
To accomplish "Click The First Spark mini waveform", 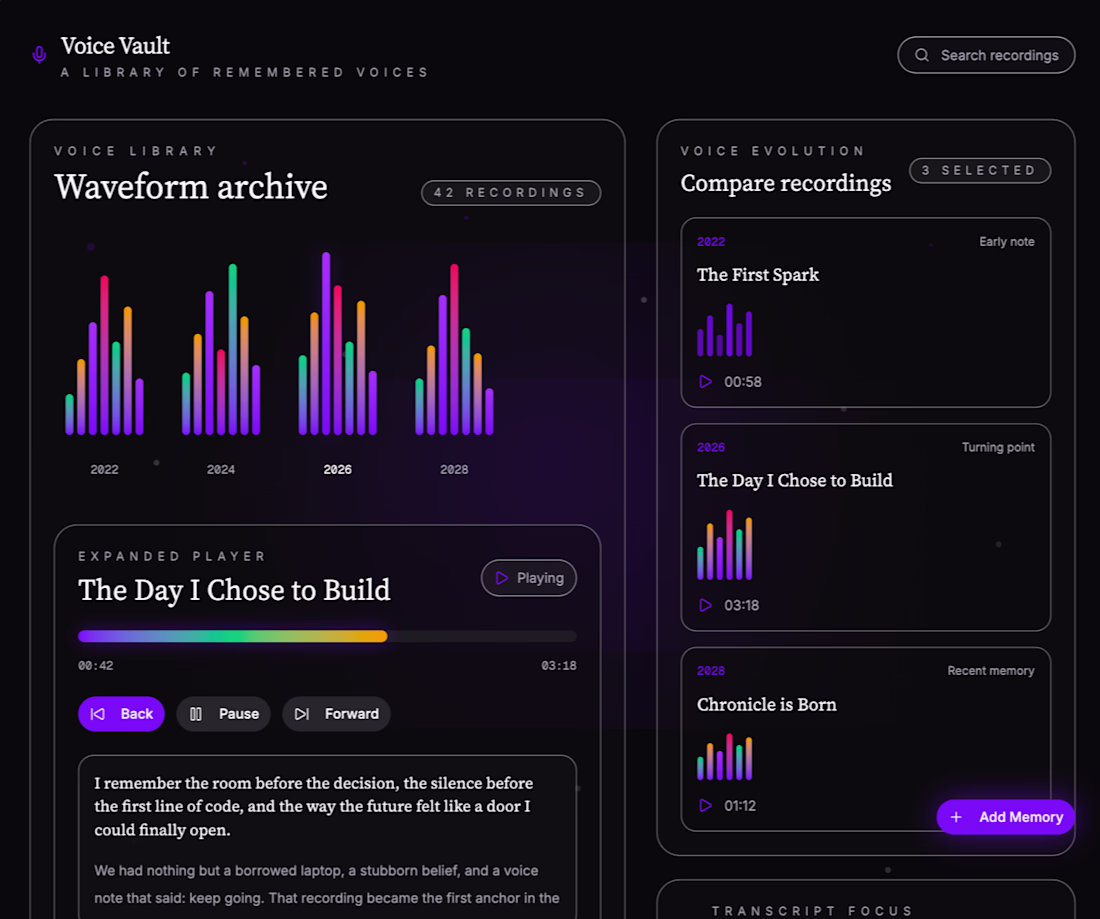I will (x=725, y=330).
